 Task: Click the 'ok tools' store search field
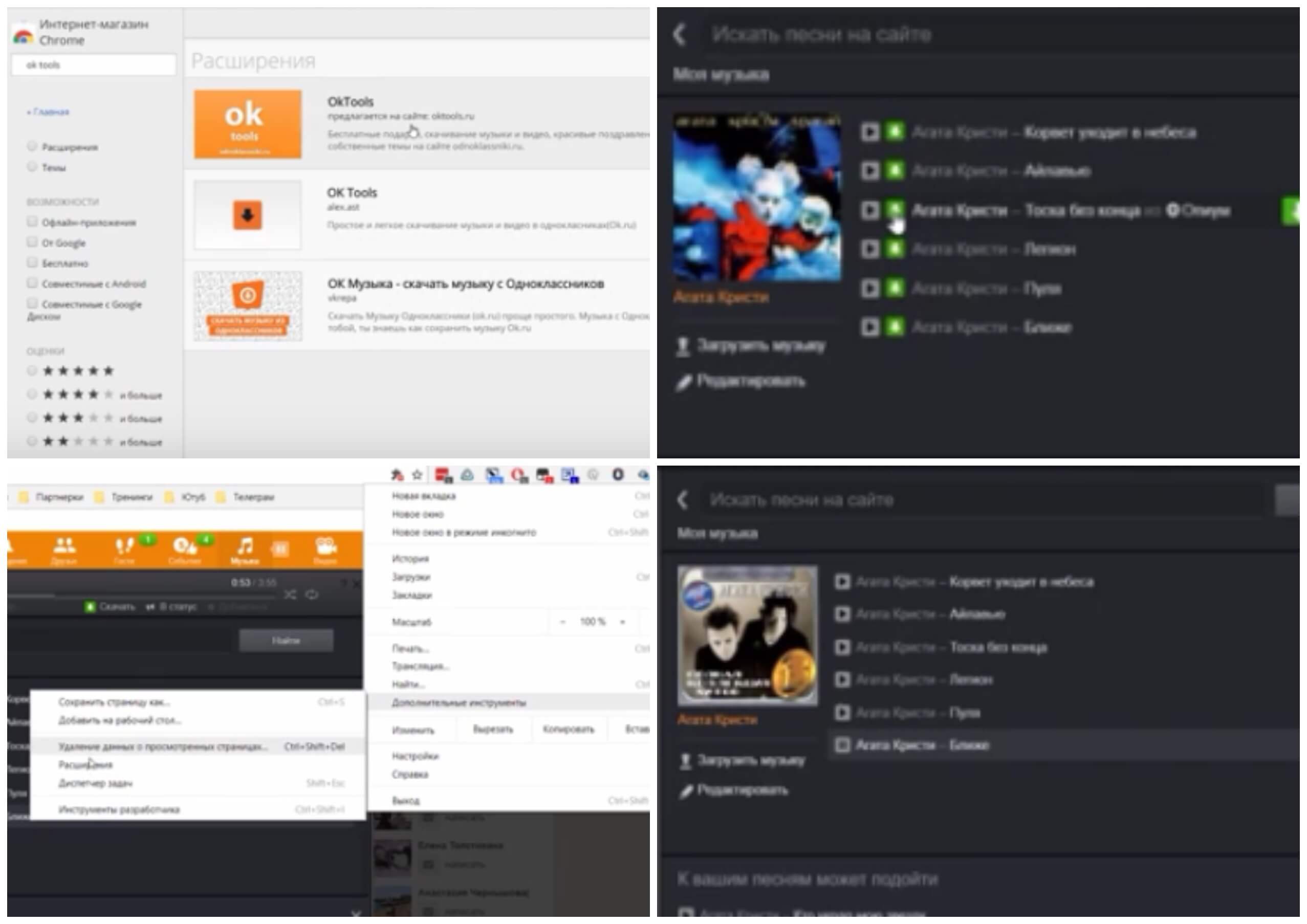[x=94, y=65]
